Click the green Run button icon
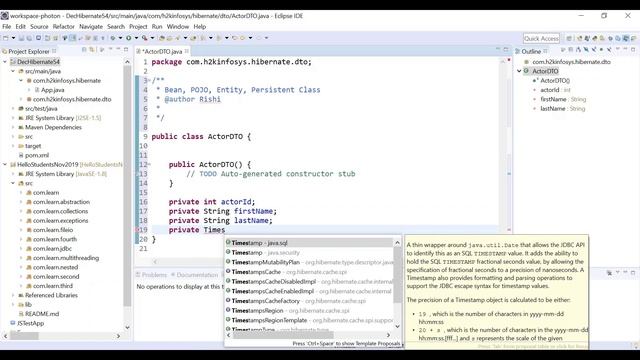 (129, 38)
